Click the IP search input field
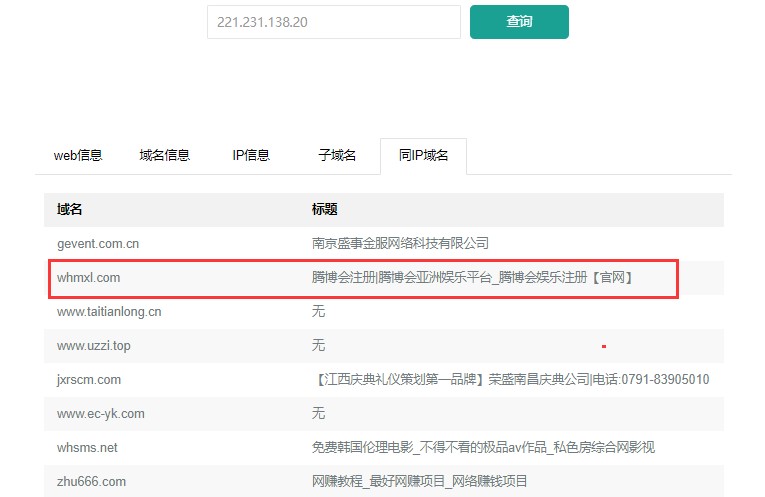The width and height of the screenshot is (765, 497). pyautogui.click(x=334, y=22)
